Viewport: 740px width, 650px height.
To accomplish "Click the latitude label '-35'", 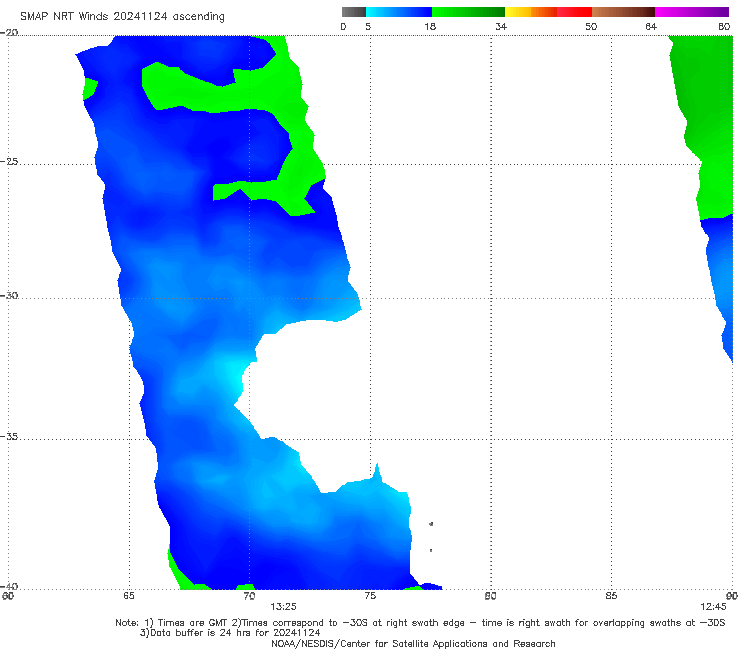I will pyautogui.click(x=9, y=436).
